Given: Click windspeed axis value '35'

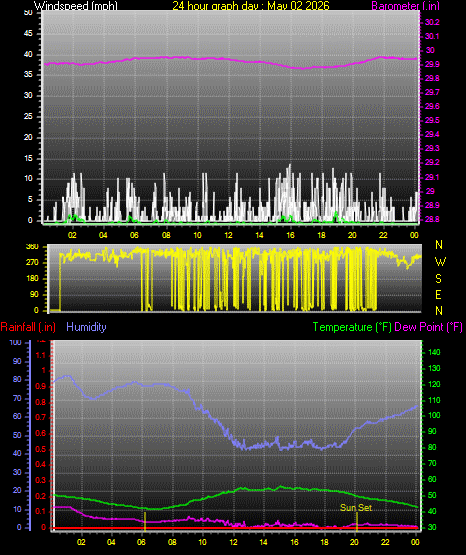Looking at the screenshot, I should click(x=28, y=75).
